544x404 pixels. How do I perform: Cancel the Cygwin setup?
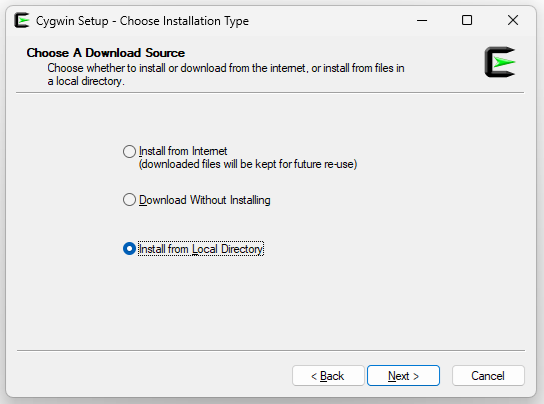[488, 376]
